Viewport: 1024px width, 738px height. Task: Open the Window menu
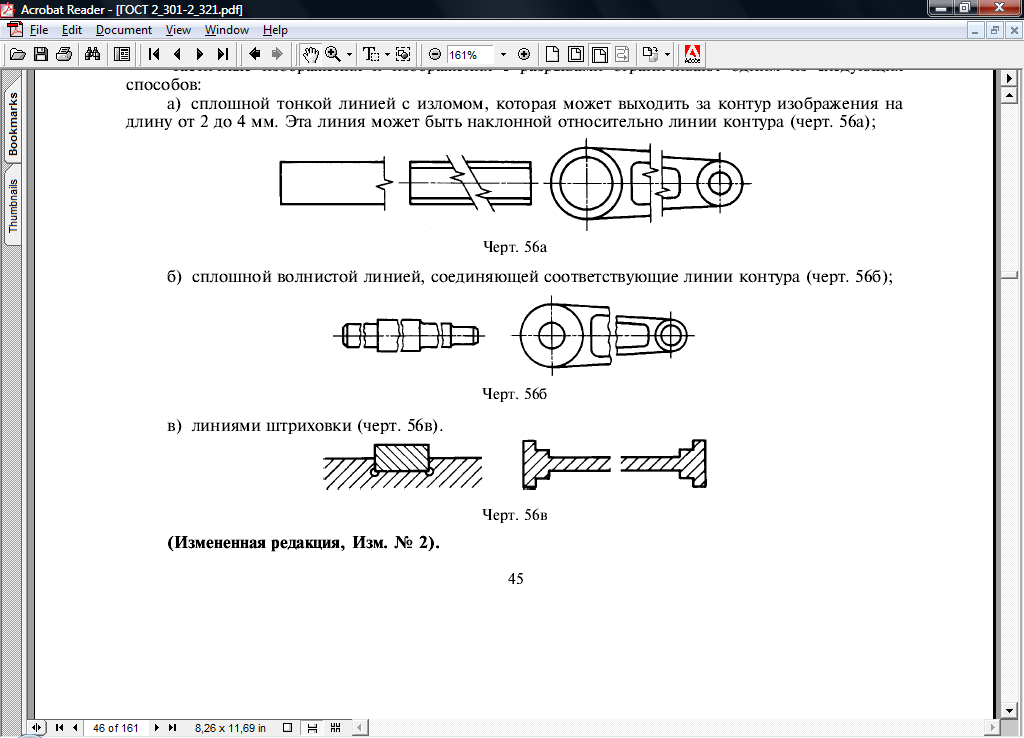pyautogui.click(x=227, y=30)
